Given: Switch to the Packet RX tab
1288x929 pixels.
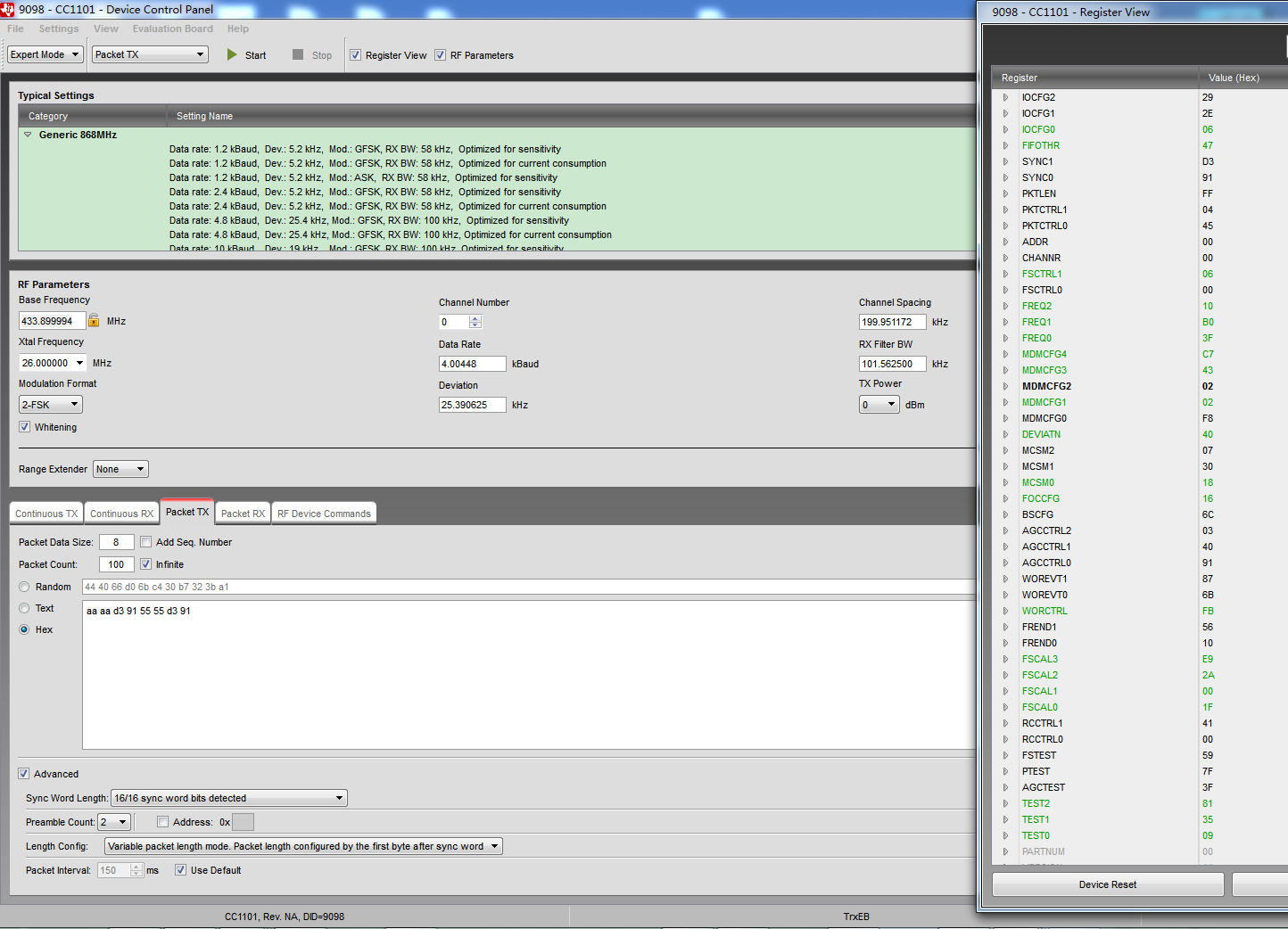Looking at the screenshot, I should tap(243, 514).
